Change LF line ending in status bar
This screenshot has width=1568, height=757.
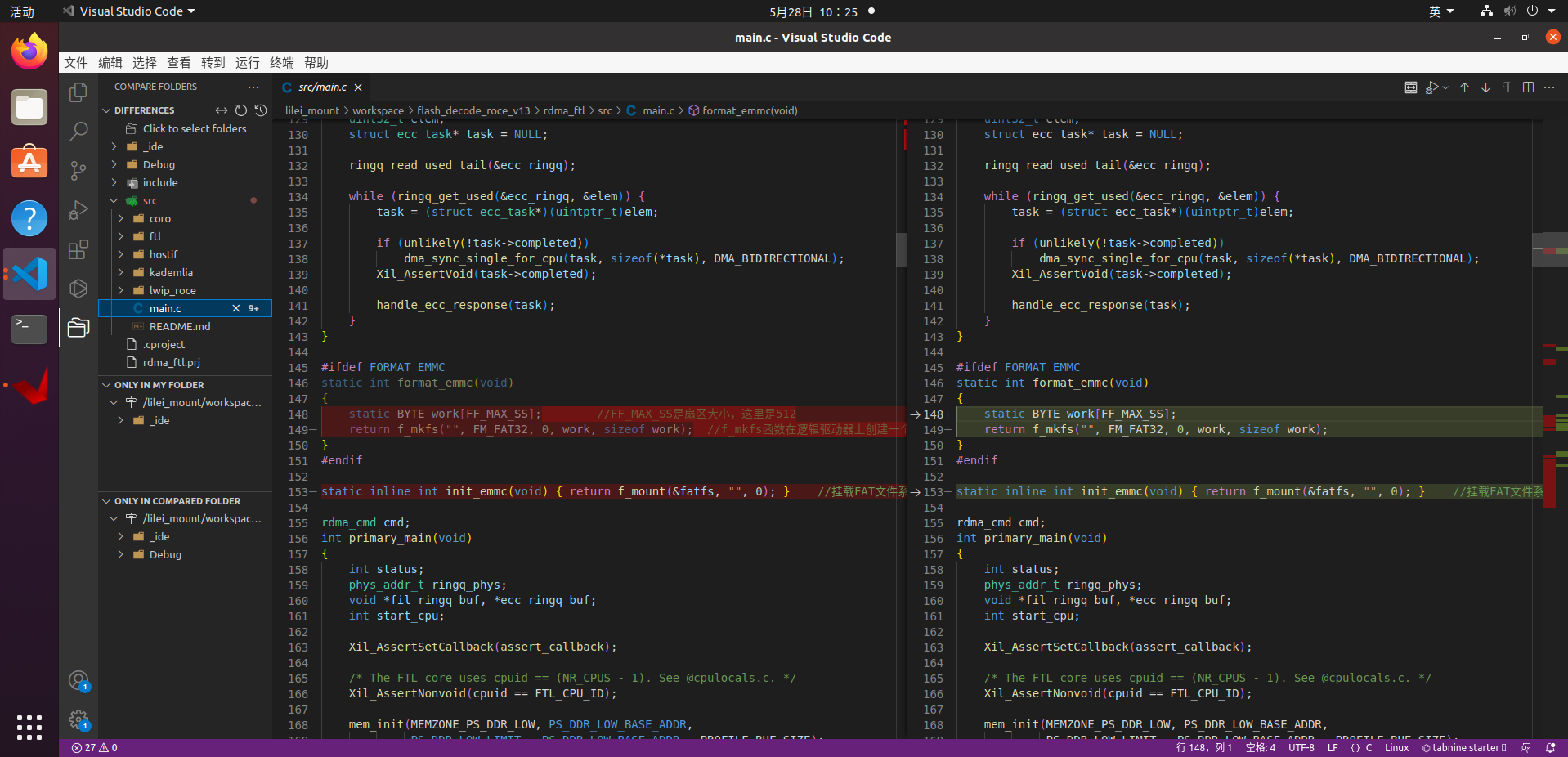(1333, 748)
